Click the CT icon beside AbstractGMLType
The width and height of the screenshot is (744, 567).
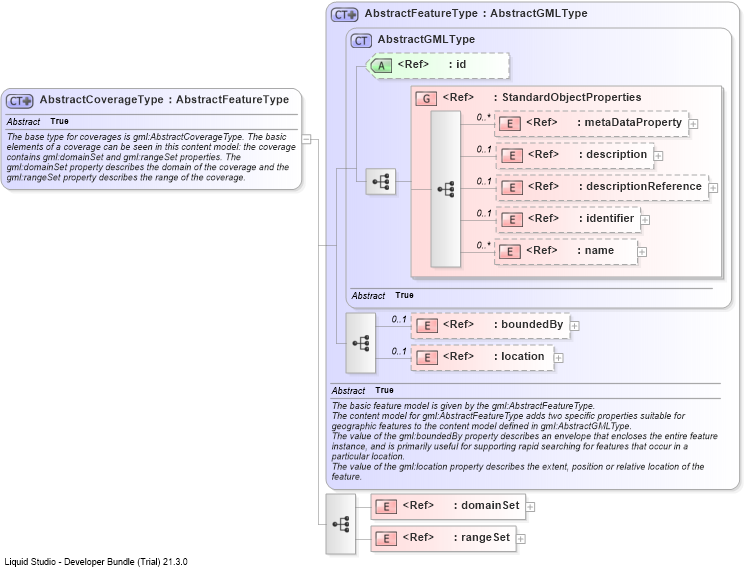[x=361, y=41]
